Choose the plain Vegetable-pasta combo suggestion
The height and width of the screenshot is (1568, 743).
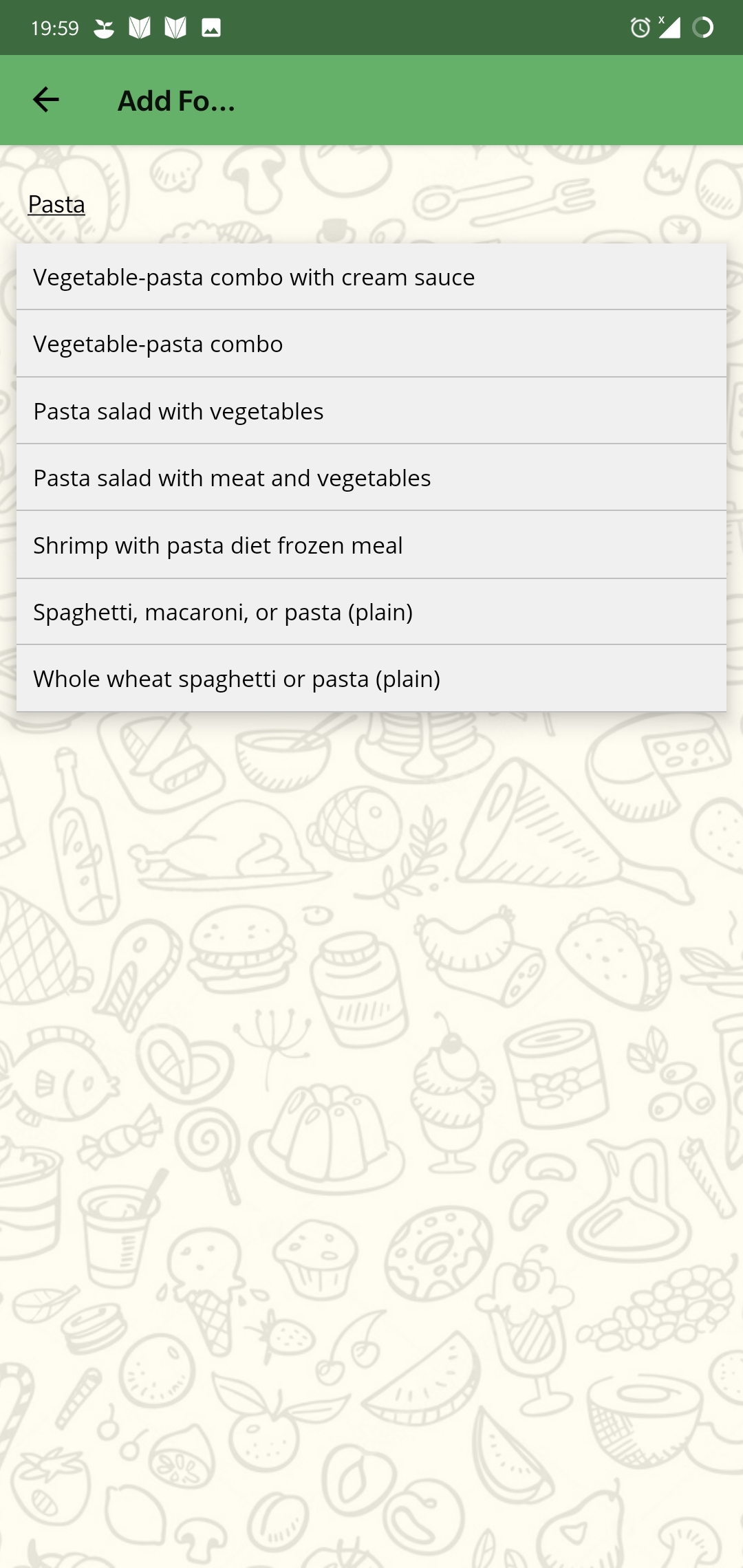click(x=371, y=344)
